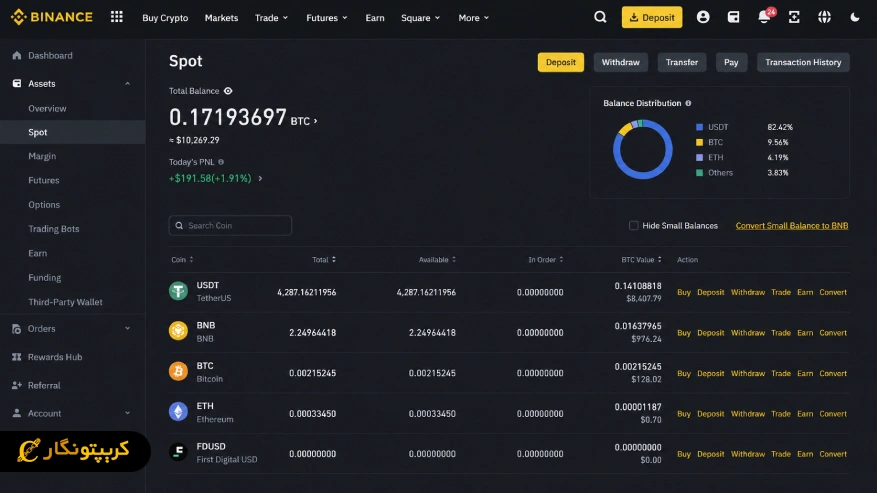This screenshot has height=493, width=877.
Task: Open the Square dropdown in top nav
Action: pos(421,18)
